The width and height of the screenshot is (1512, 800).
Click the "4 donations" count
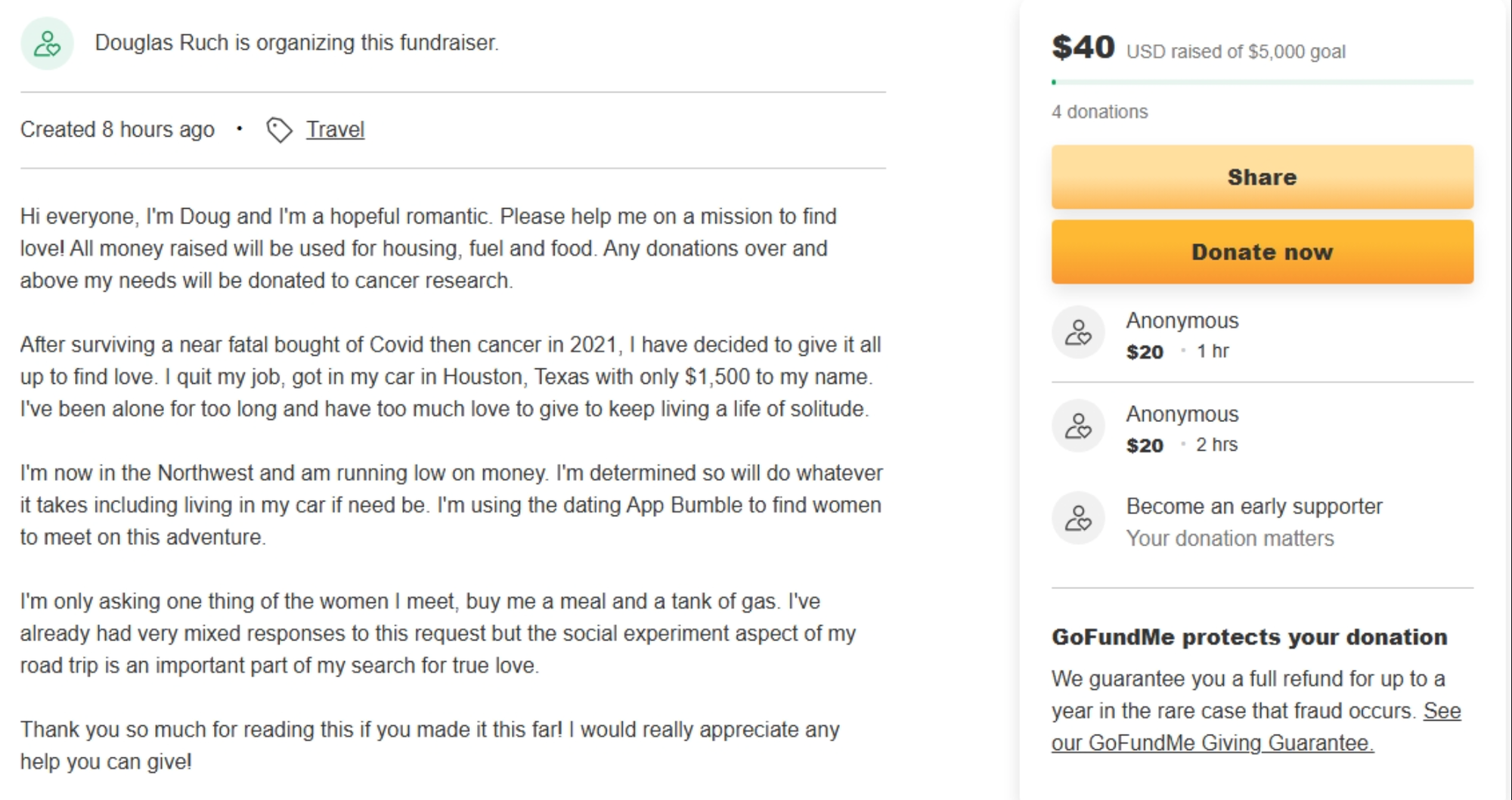point(1099,112)
